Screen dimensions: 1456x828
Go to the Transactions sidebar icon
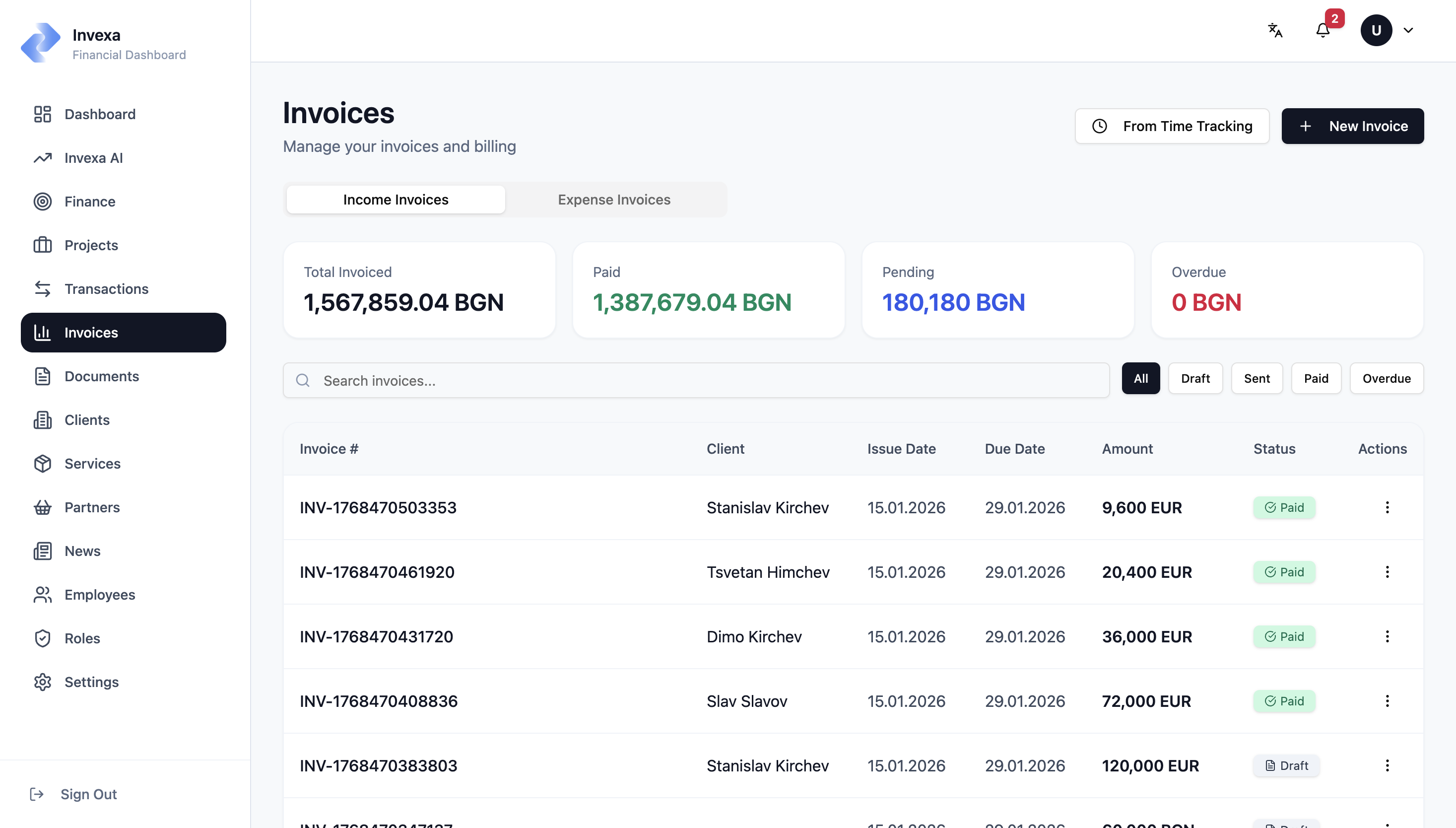pos(43,289)
